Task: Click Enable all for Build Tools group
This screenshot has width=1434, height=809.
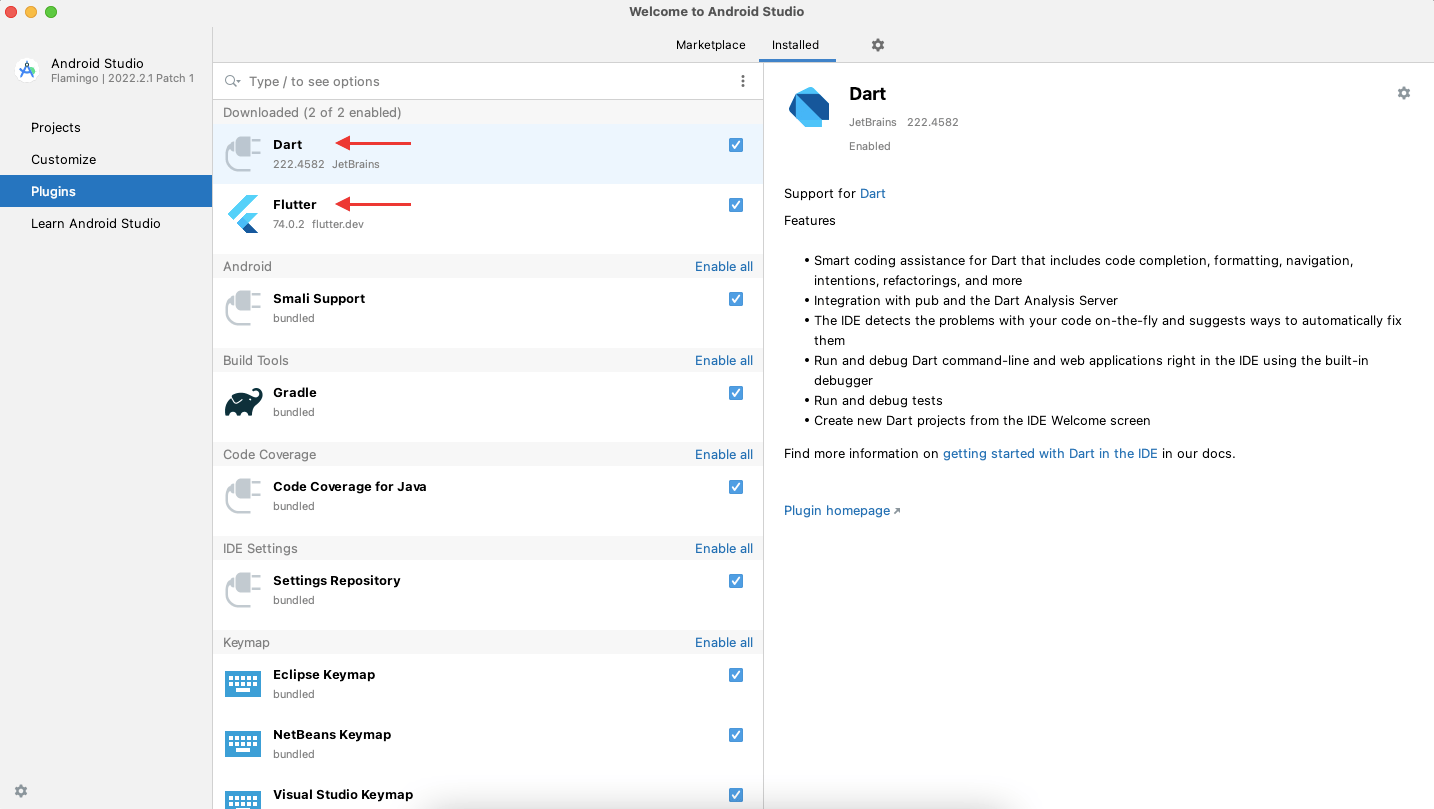Action: pos(724,360)
